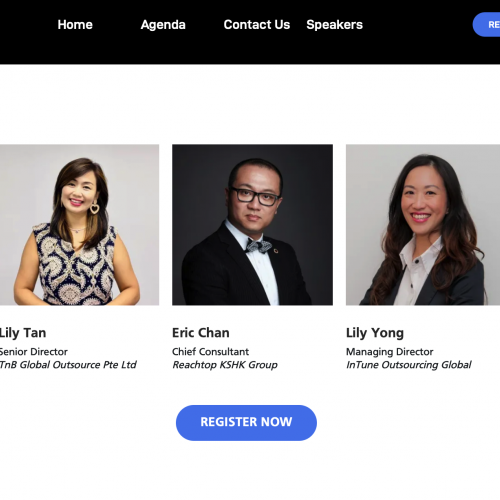Go to the Agenda page

163,25
